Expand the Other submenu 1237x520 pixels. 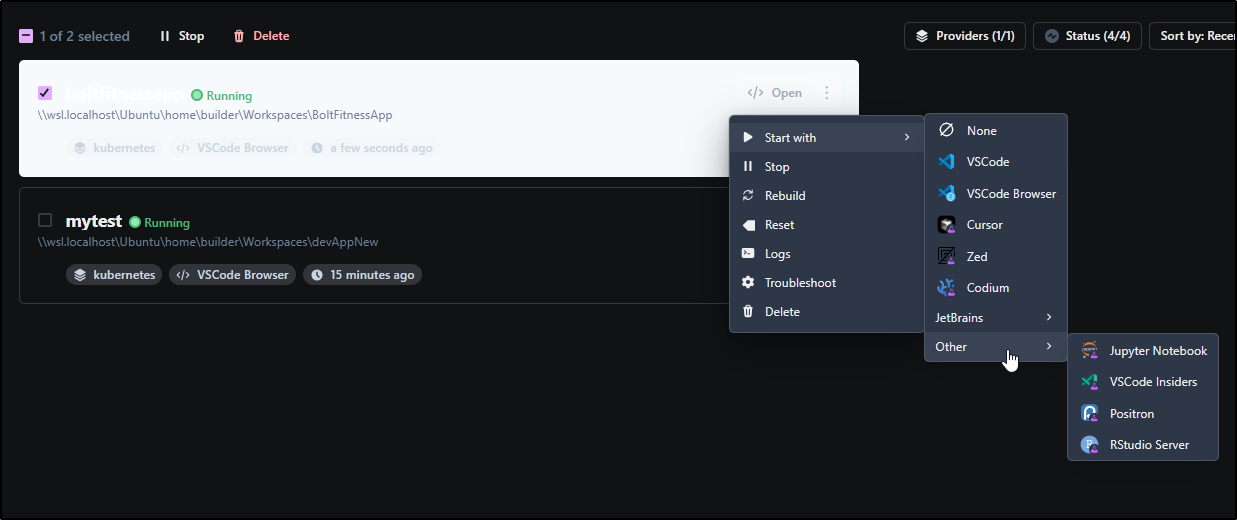click(x=995, y=347)
